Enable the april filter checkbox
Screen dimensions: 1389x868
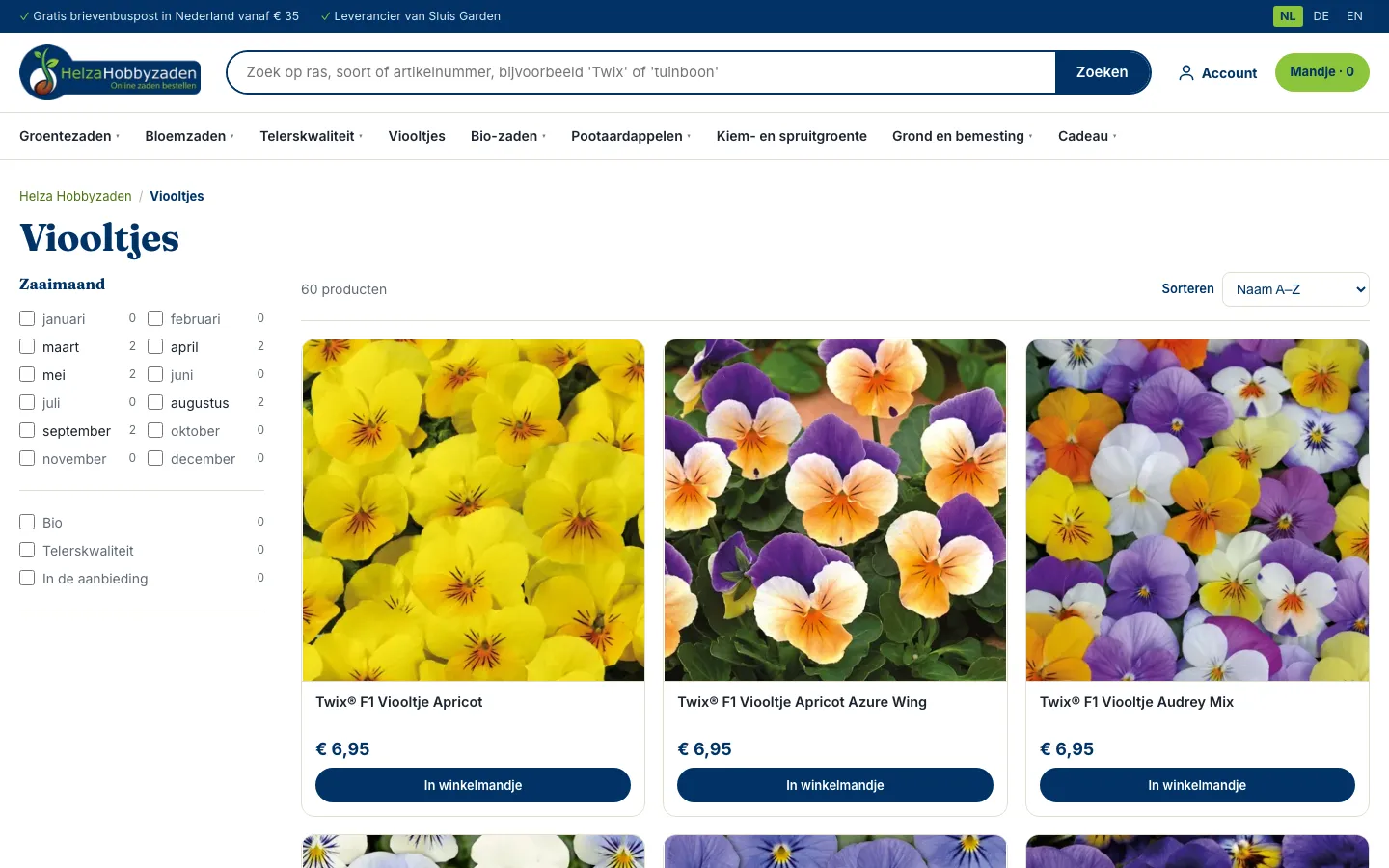(x=155, y=346)
